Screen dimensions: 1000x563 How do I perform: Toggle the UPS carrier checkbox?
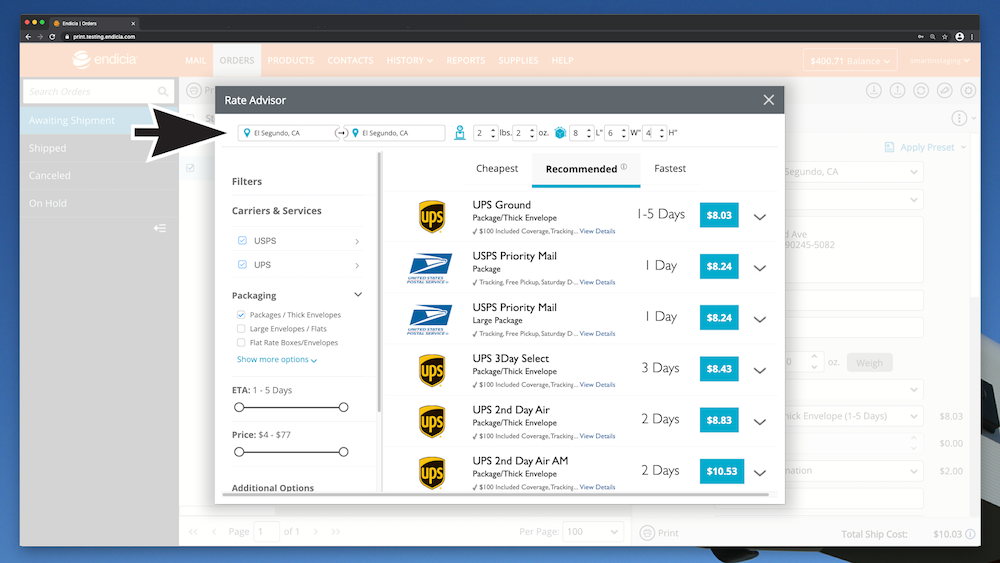(242, 264)
